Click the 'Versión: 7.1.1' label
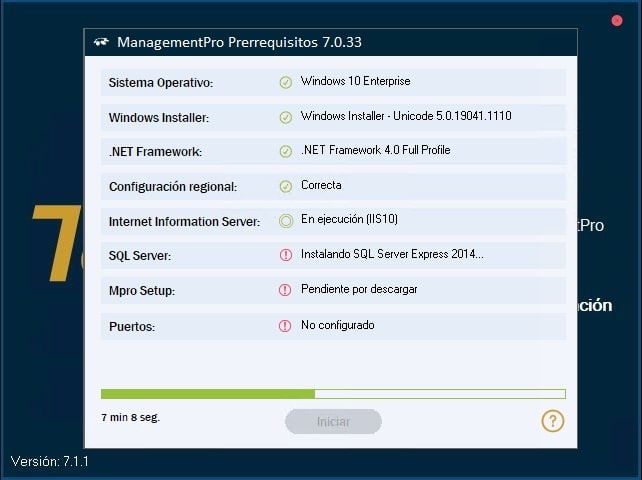The width and height of the screenshot is (642, 480). point(50,462)
